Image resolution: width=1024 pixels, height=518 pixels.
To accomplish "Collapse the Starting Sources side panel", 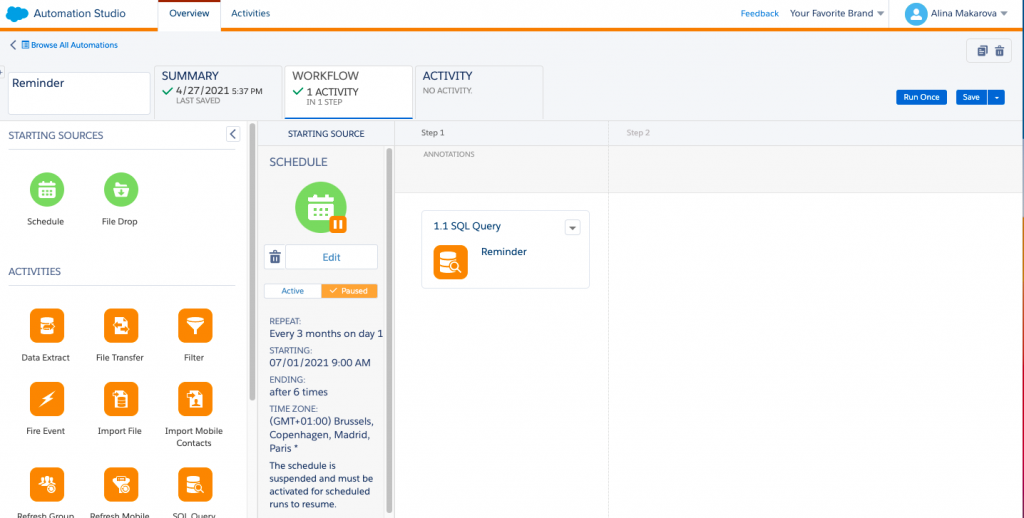I will tap(232, 134).
